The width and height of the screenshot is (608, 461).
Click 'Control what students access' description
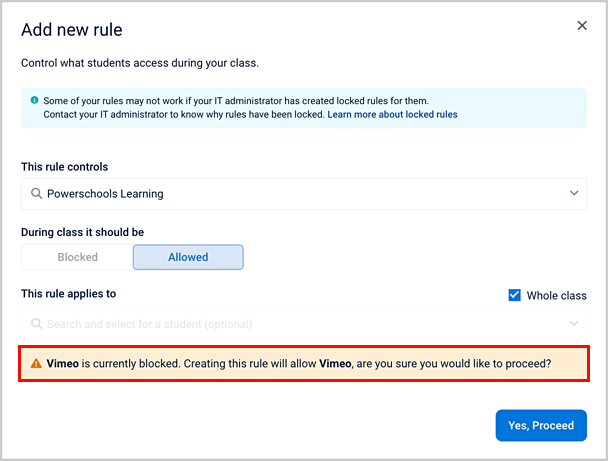tap(140, 63)
